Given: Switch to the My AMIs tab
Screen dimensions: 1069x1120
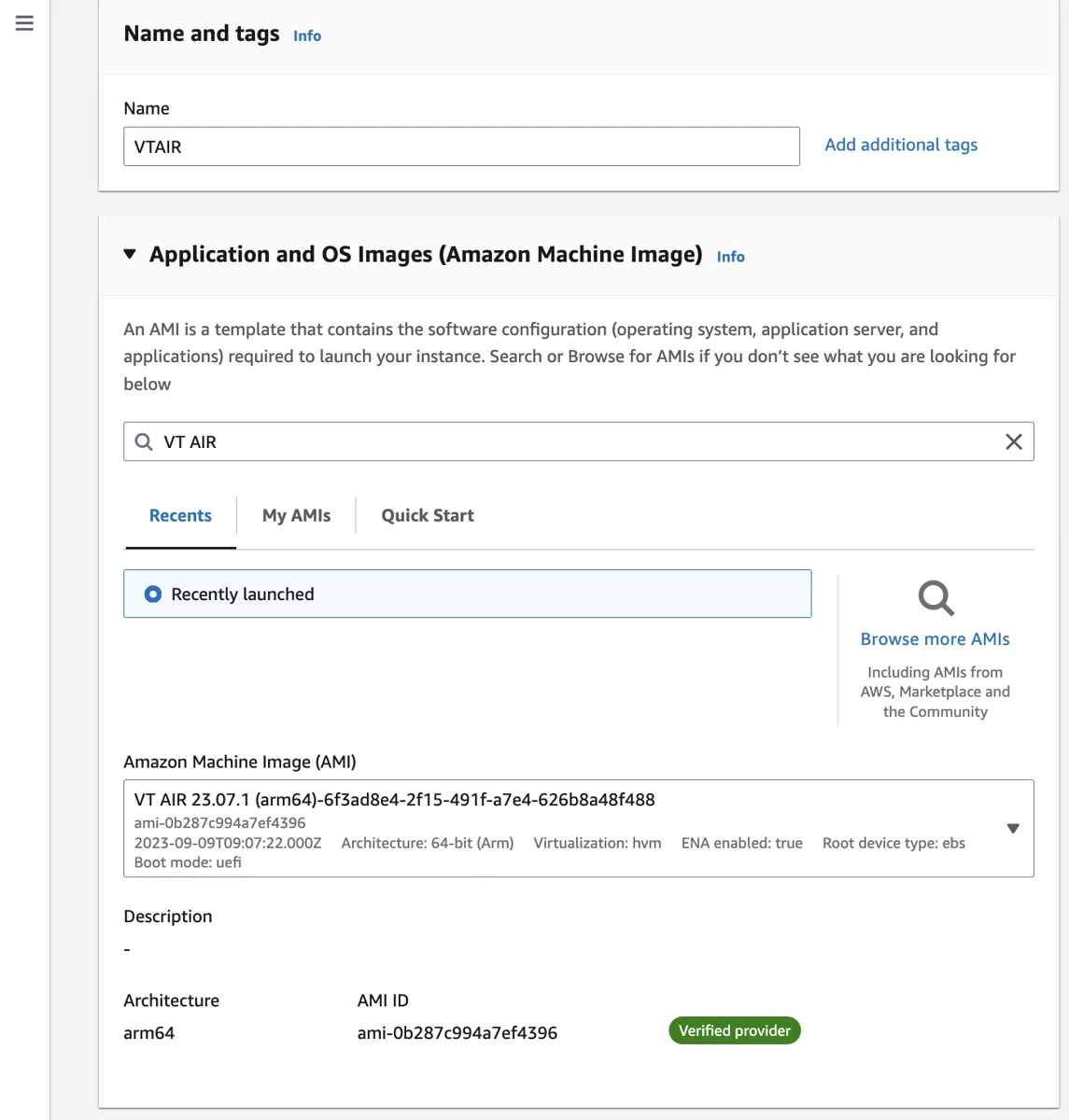Looking at the screenshot, I should click(296, 515).
